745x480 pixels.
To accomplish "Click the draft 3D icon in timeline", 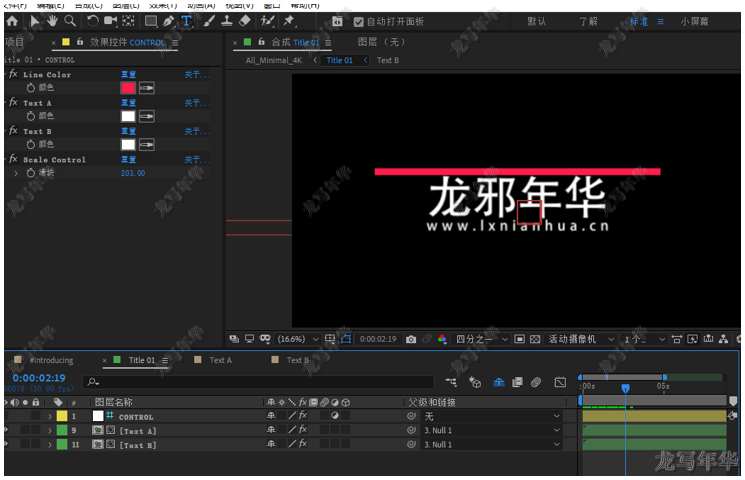I will (x=475, y=382).
